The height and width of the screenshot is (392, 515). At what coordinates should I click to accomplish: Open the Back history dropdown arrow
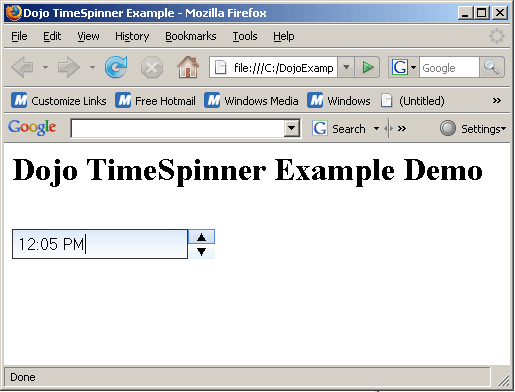[45, 68]
